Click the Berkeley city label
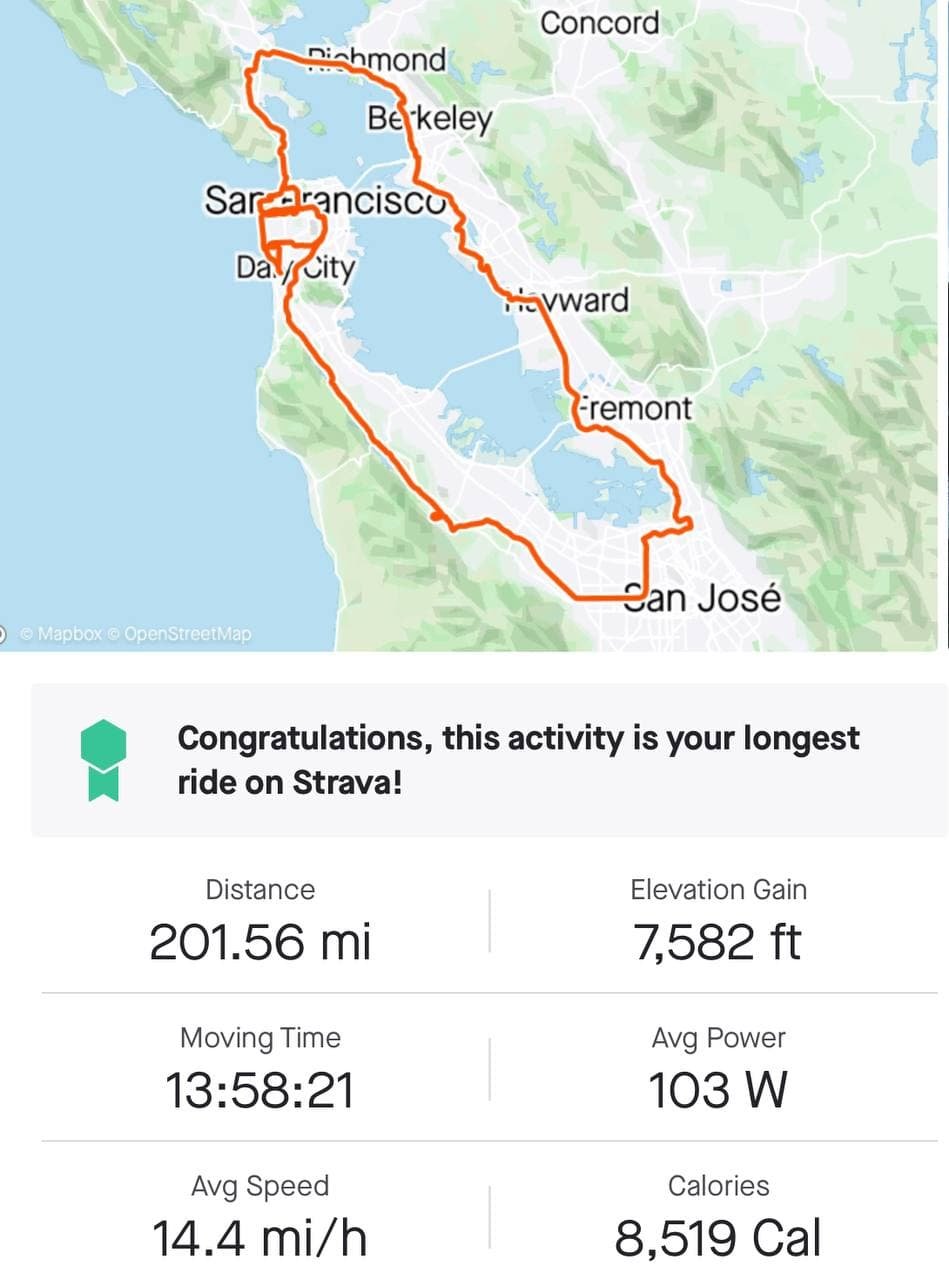This screenshot has width=949, height=1280. (x=430, y=119)
